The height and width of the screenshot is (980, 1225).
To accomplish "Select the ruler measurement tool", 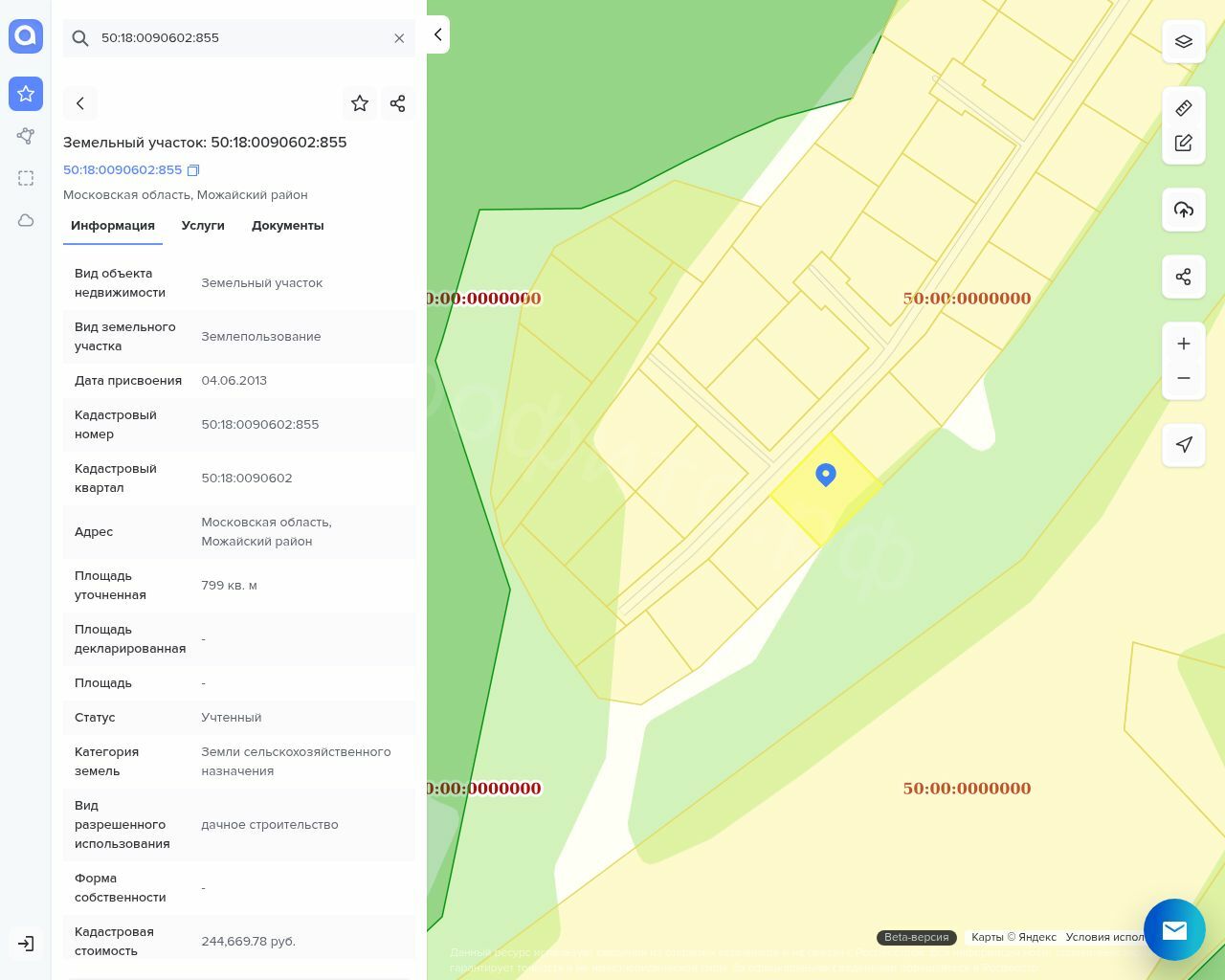I will [1184, 108].
